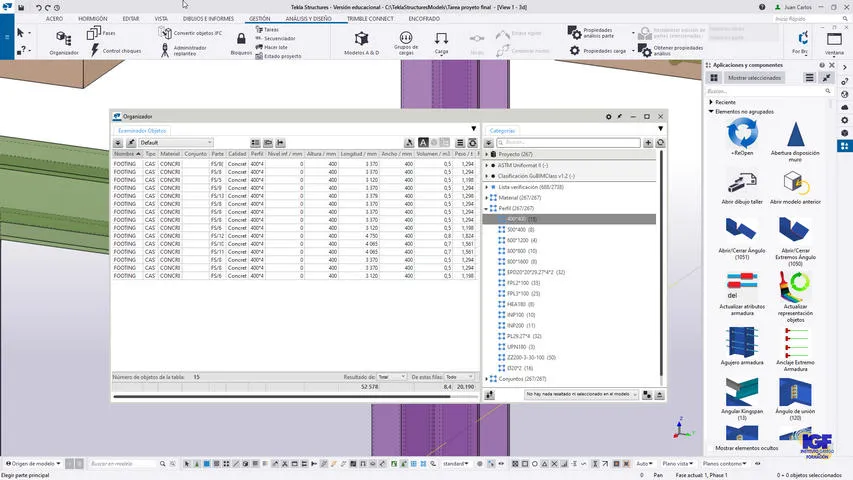Select the 400*400 profile category
The width and height of the screenshot is (853, 480).
coord(569,219)
